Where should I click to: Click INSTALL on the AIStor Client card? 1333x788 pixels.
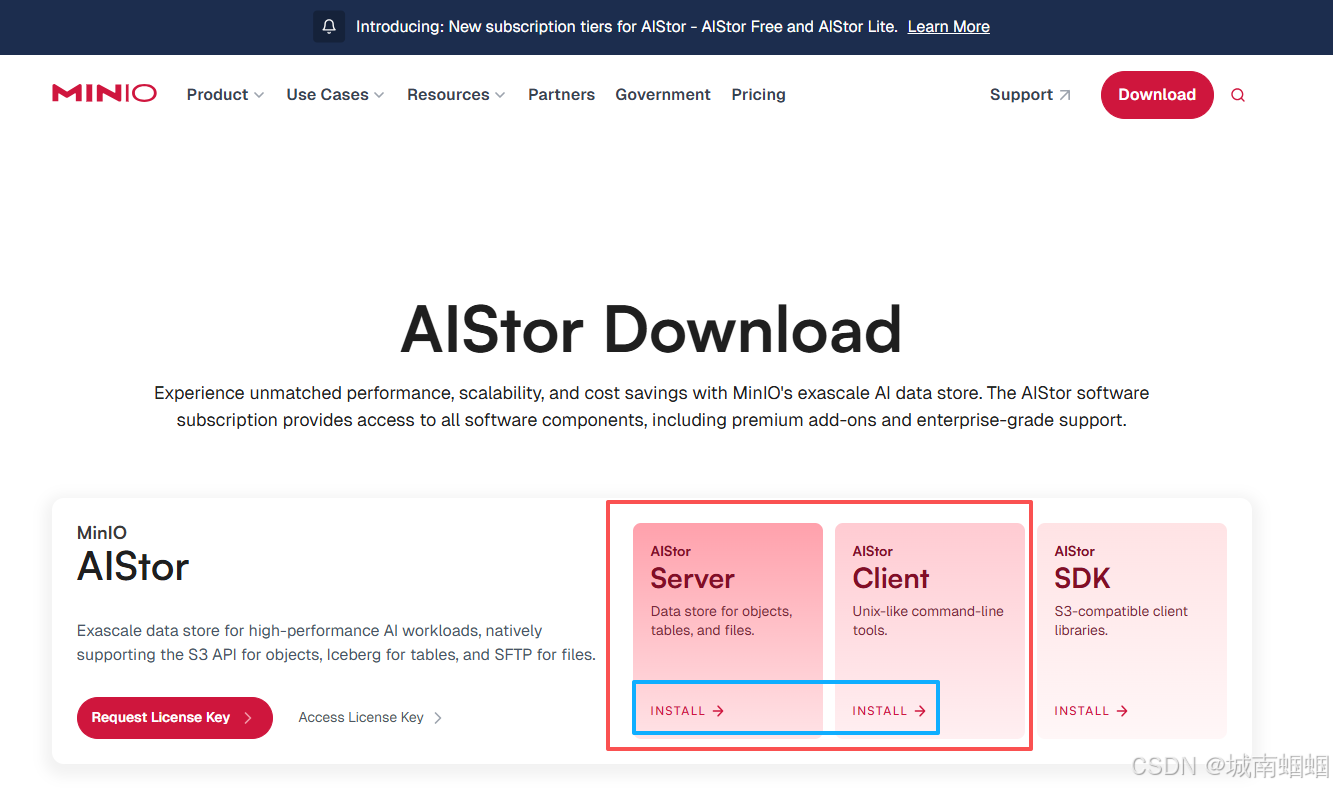coord(889,711)
